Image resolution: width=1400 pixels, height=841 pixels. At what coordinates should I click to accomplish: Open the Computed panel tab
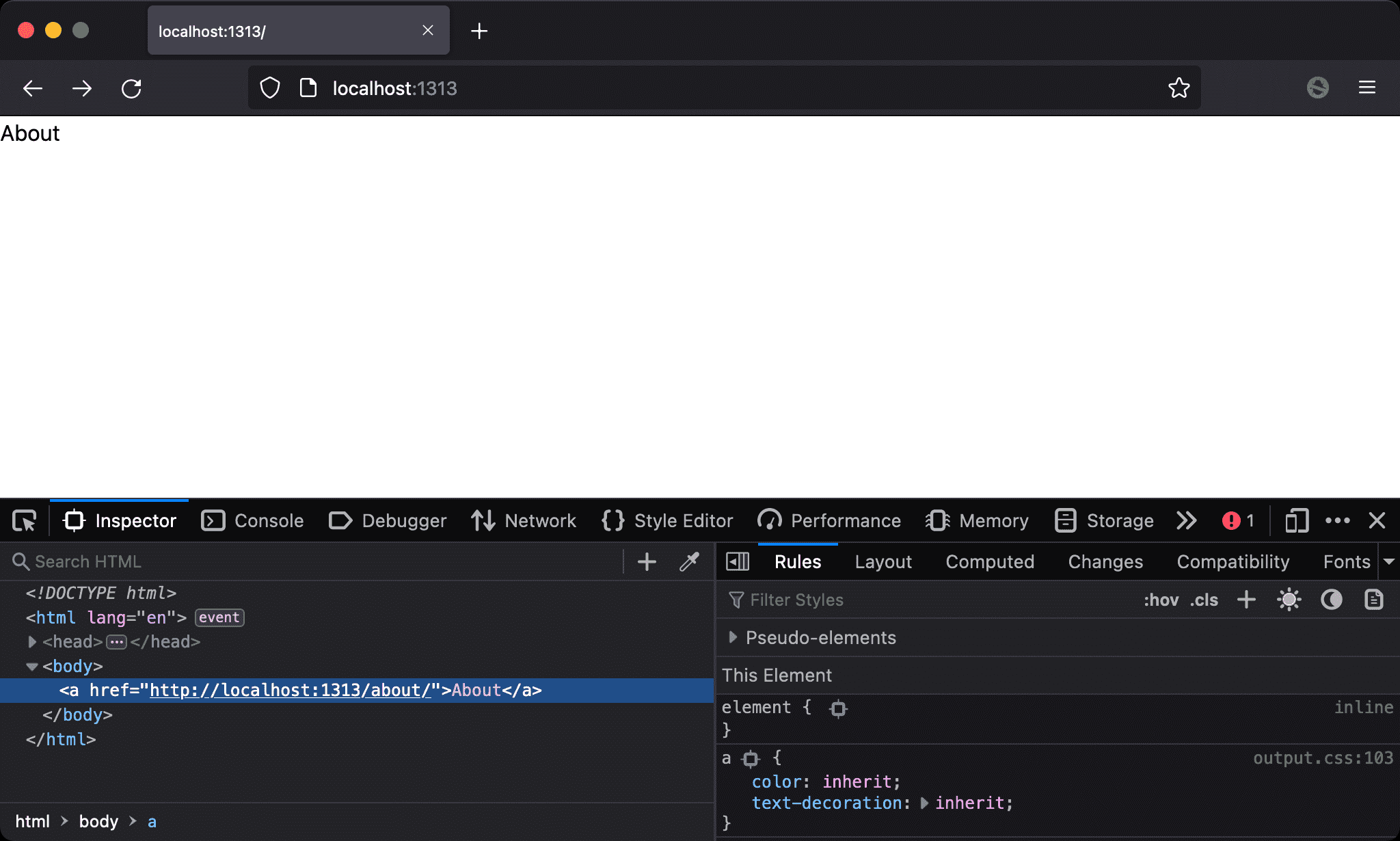989,561
